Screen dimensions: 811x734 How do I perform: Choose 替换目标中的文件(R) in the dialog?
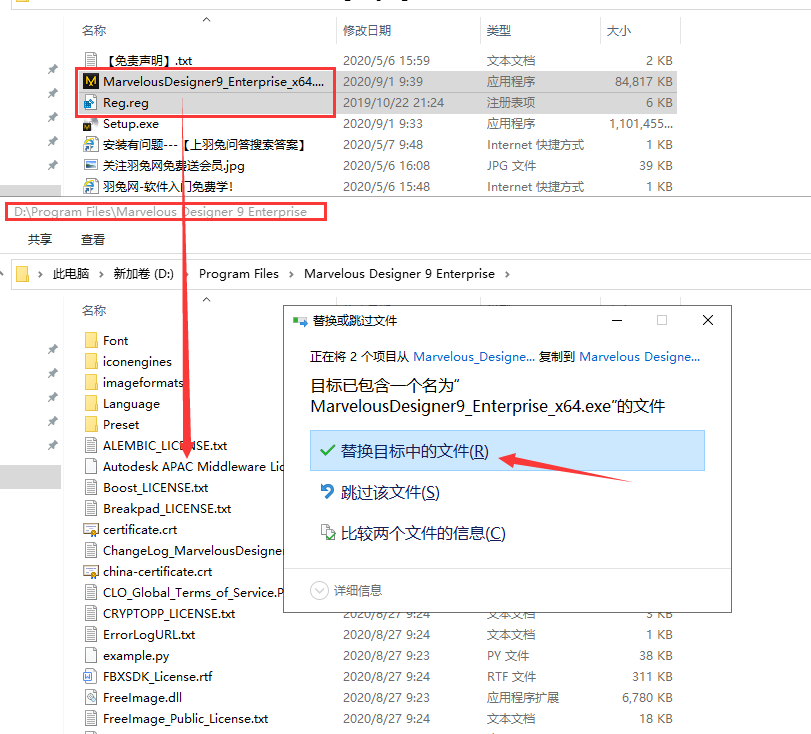coord(507,451)
